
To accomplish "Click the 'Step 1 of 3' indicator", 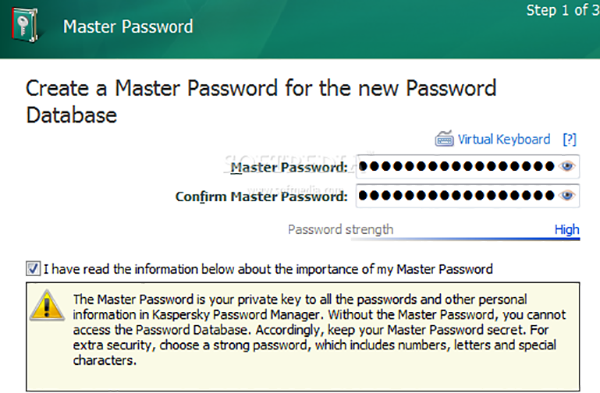I will (x=562, y=10).
